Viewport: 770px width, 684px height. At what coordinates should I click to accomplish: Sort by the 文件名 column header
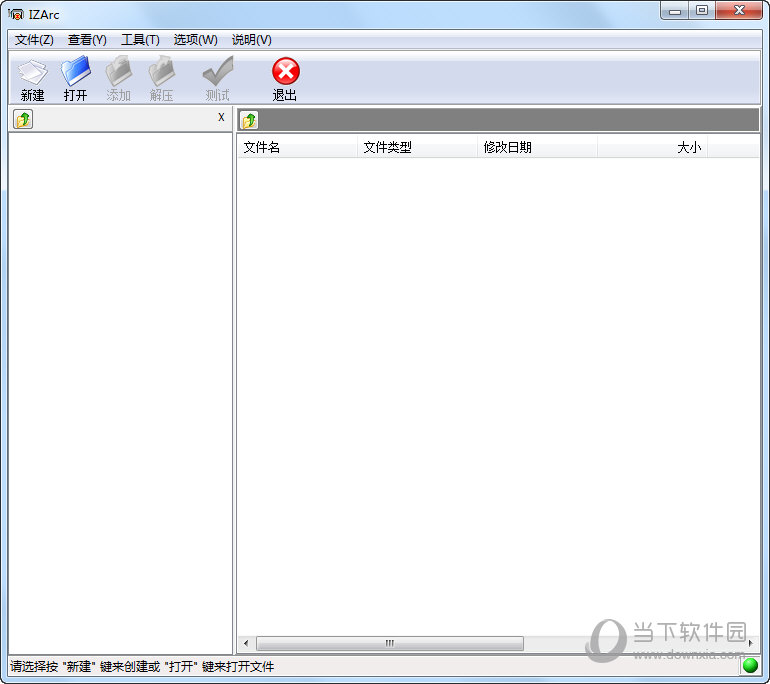[298, 147]
